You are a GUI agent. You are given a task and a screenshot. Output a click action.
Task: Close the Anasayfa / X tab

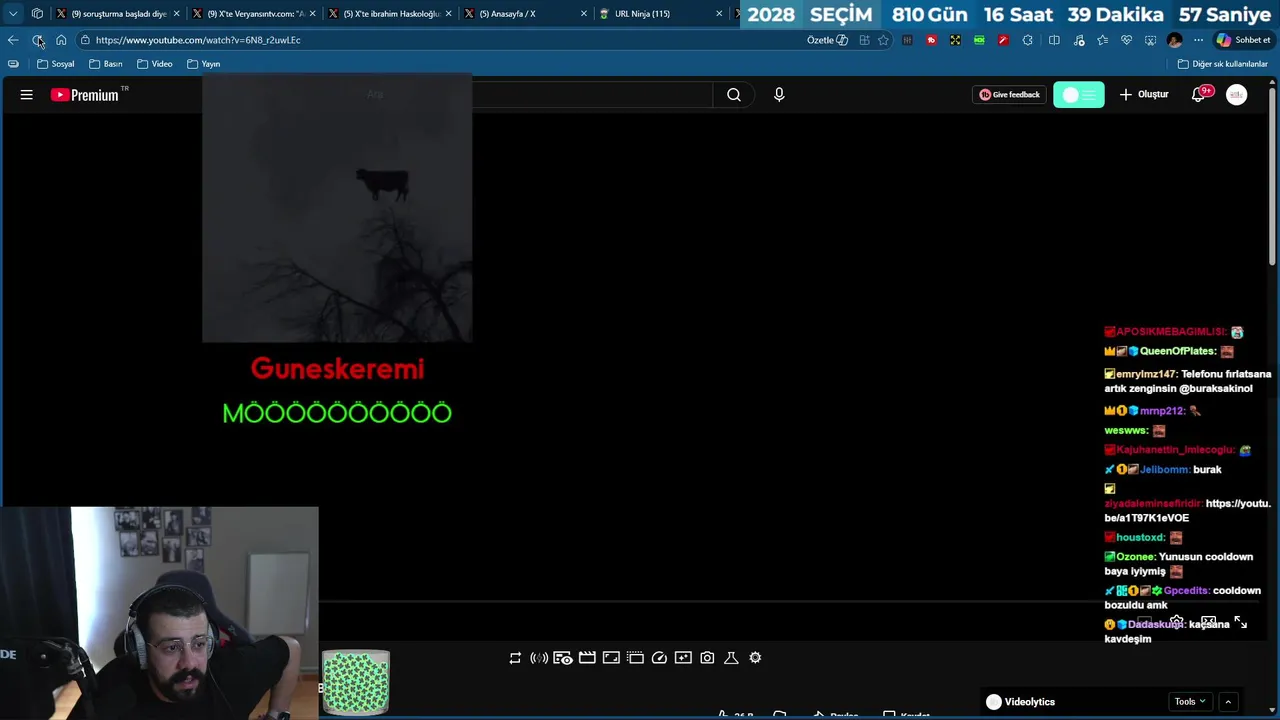tap(584, 14)
